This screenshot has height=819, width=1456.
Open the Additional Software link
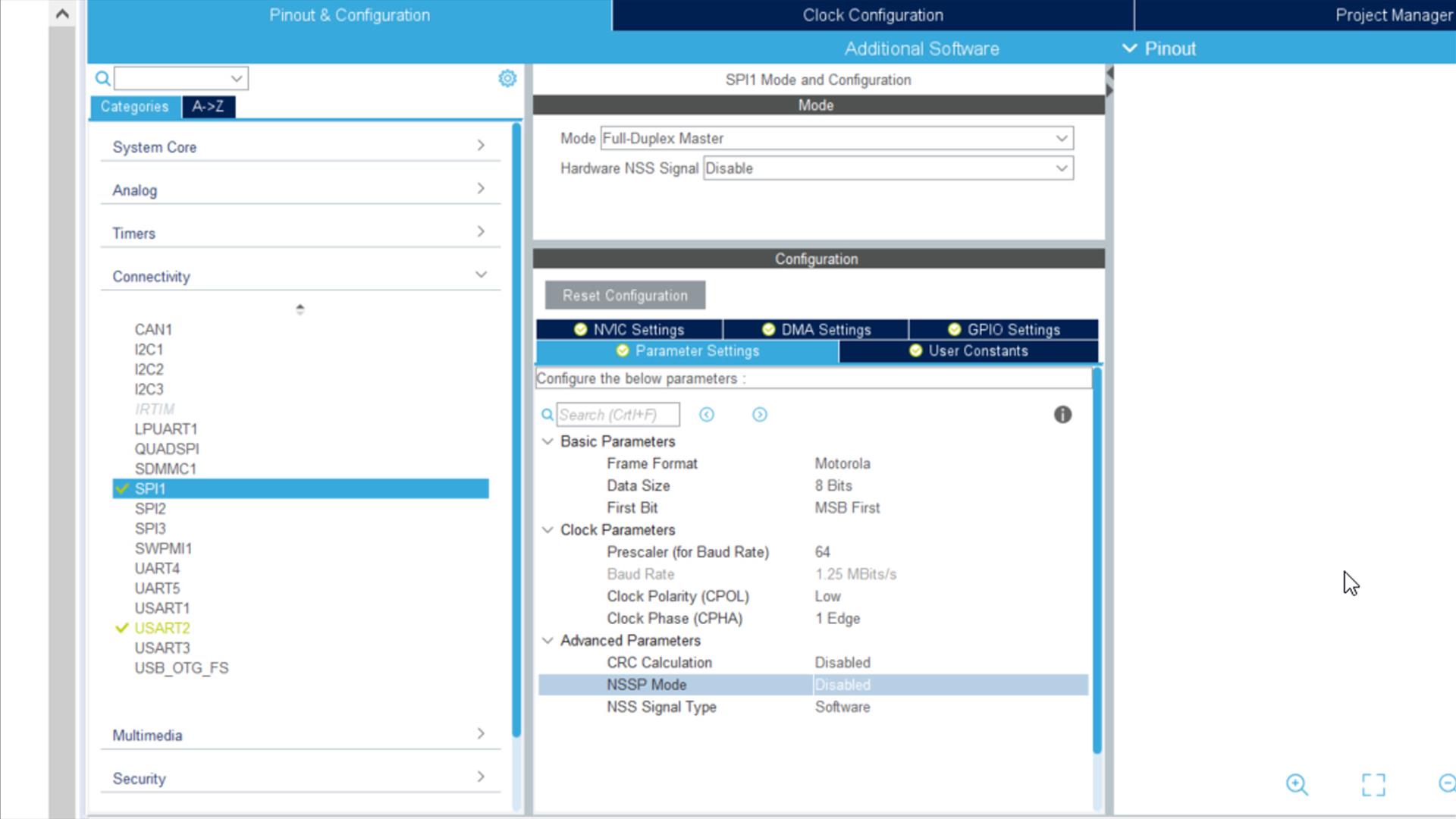click(x=921, y=49)
